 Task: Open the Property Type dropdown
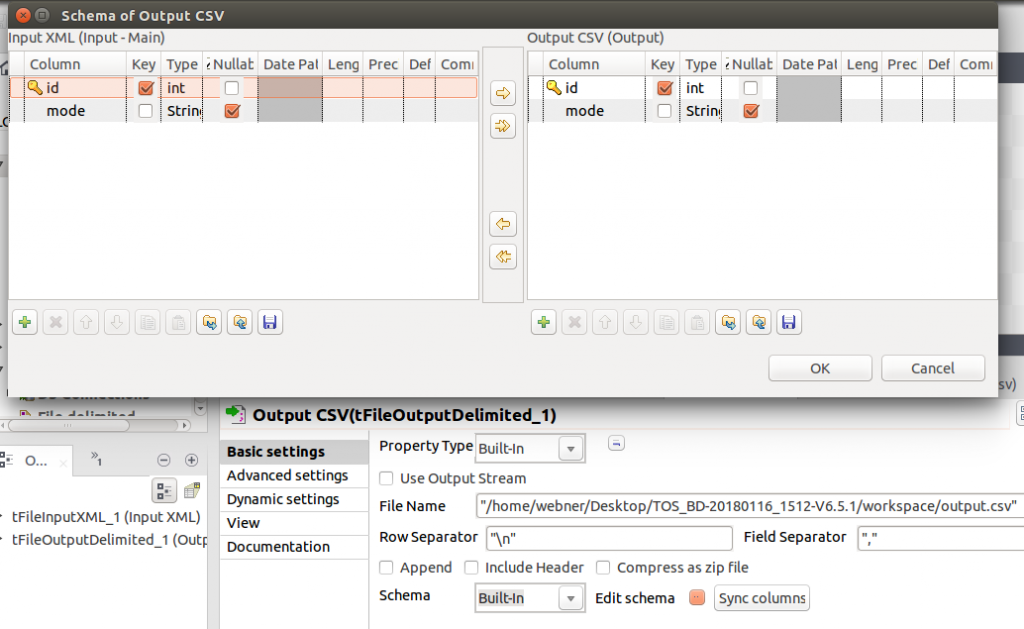570,448
